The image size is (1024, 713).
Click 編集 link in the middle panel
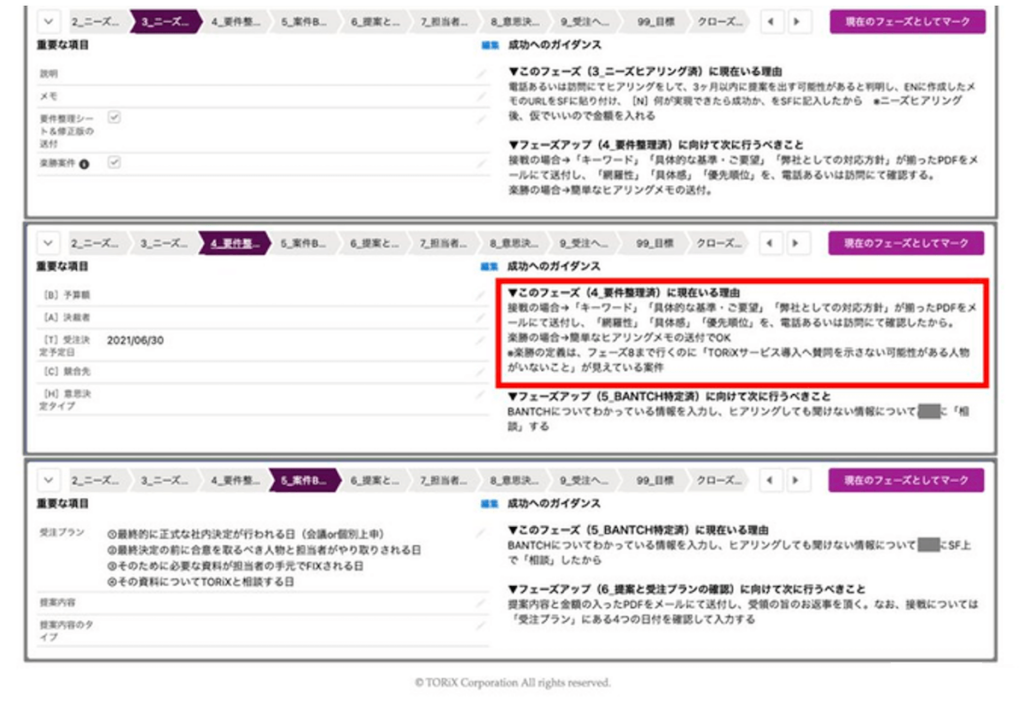(x=489, y=267)
